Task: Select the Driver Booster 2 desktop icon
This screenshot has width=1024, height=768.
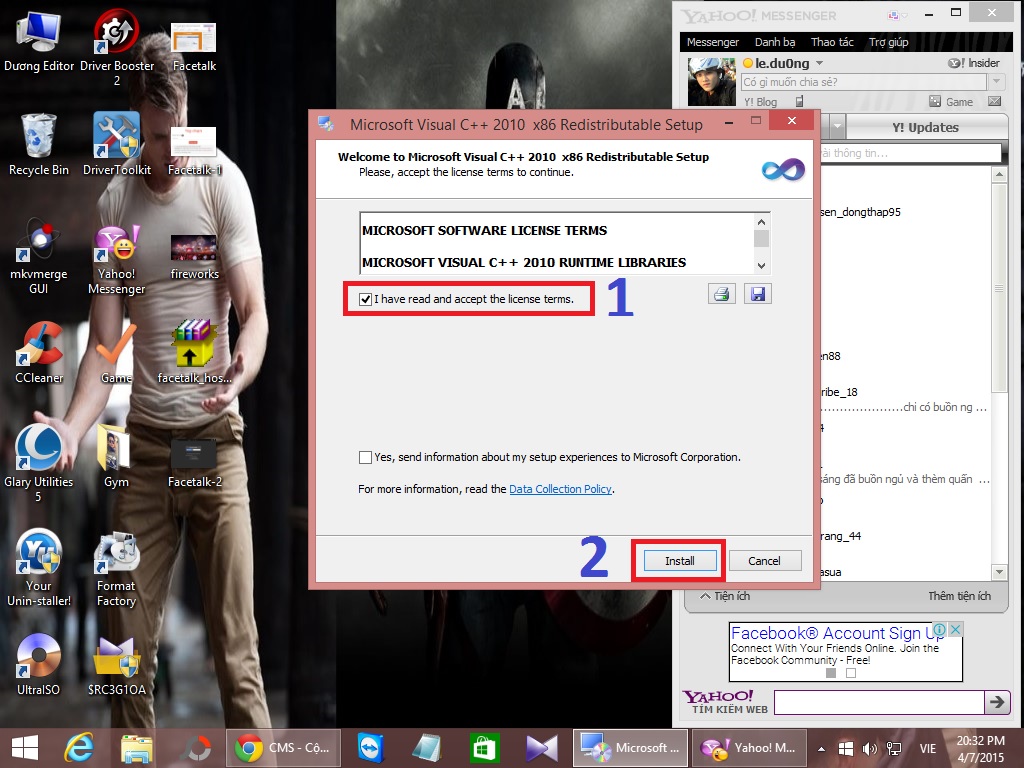Action: pos(117,47)
